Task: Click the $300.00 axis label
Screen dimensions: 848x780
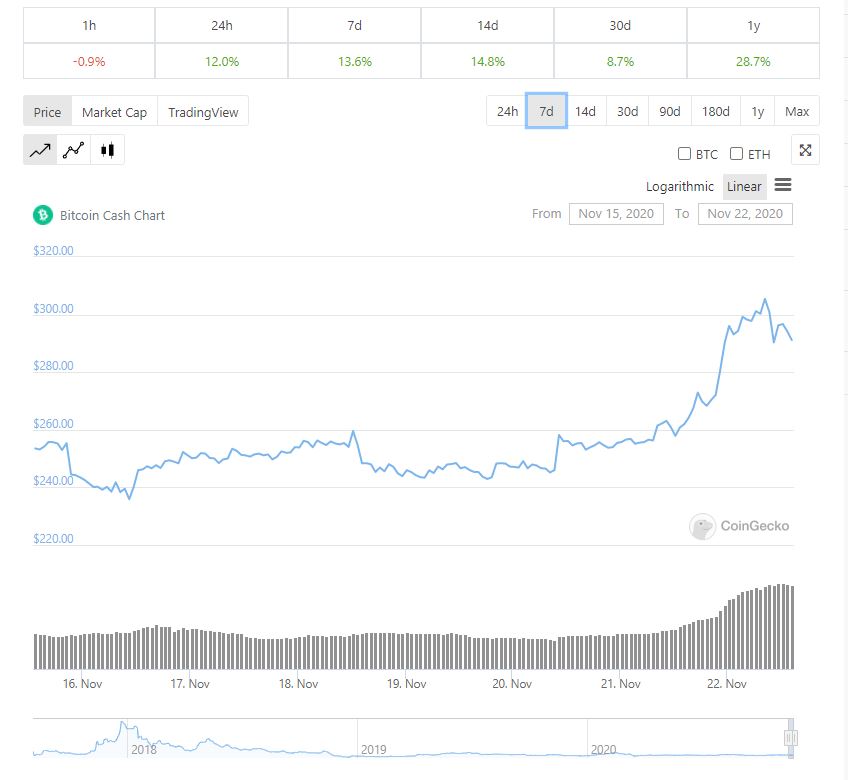Action: [x=53, y=308]
